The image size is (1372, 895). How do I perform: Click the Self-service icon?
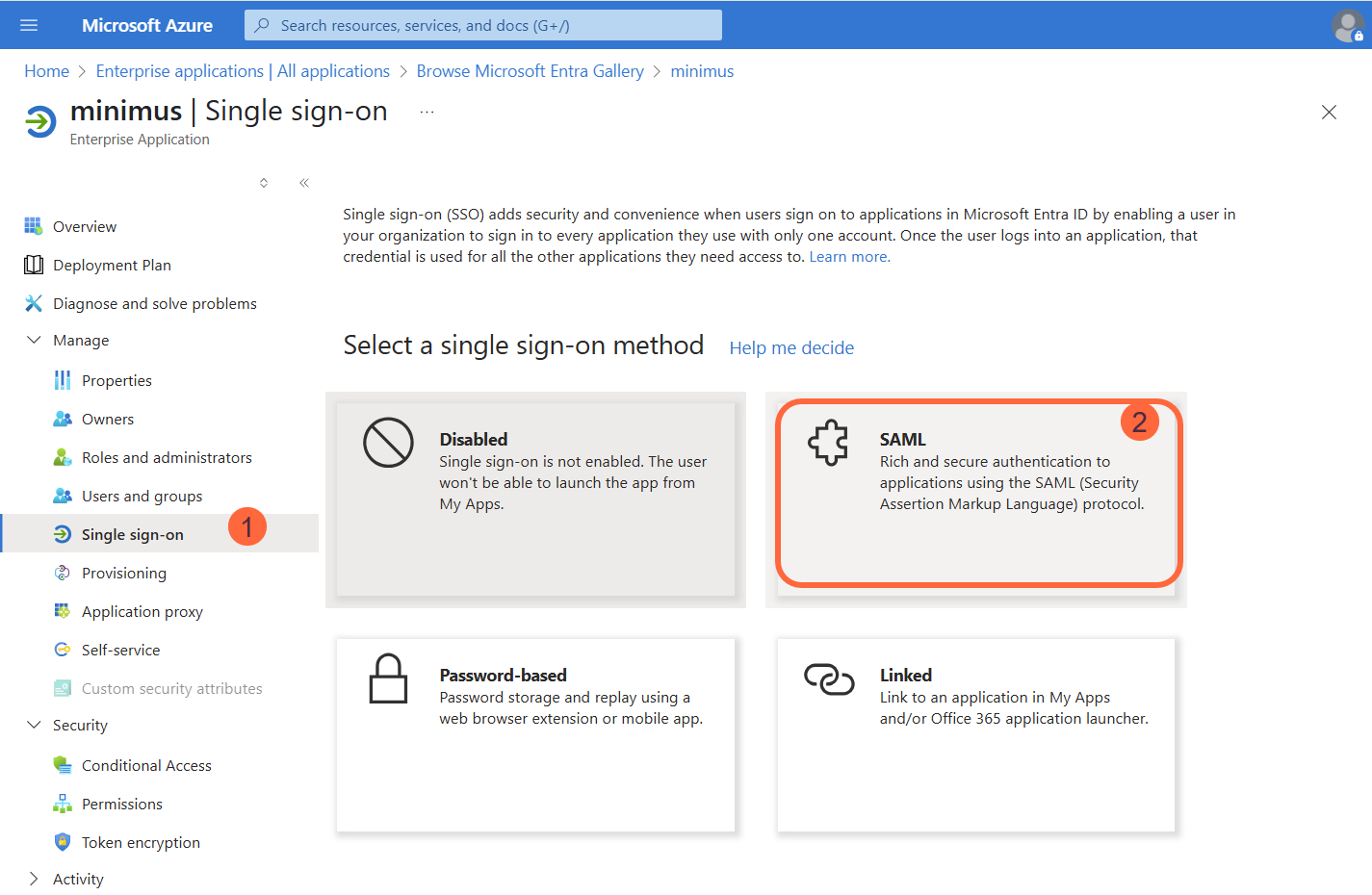pos(63,650)
